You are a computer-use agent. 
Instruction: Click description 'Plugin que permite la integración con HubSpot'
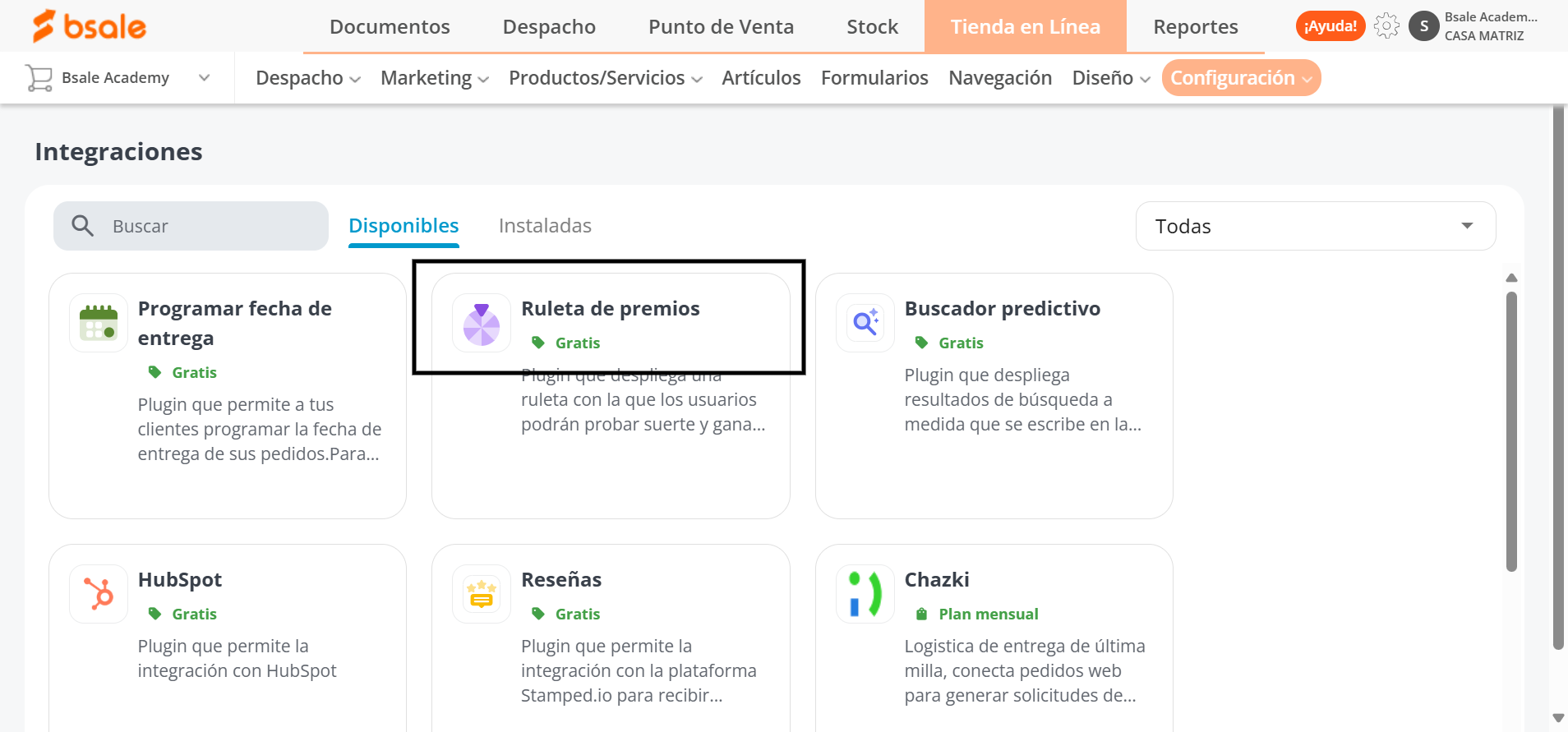coord(238,658)
